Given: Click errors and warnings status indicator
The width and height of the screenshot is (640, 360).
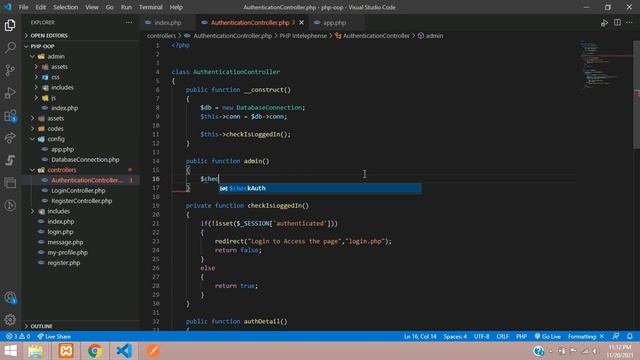Looking at the screenshot, I should click(x=18, y=336).
